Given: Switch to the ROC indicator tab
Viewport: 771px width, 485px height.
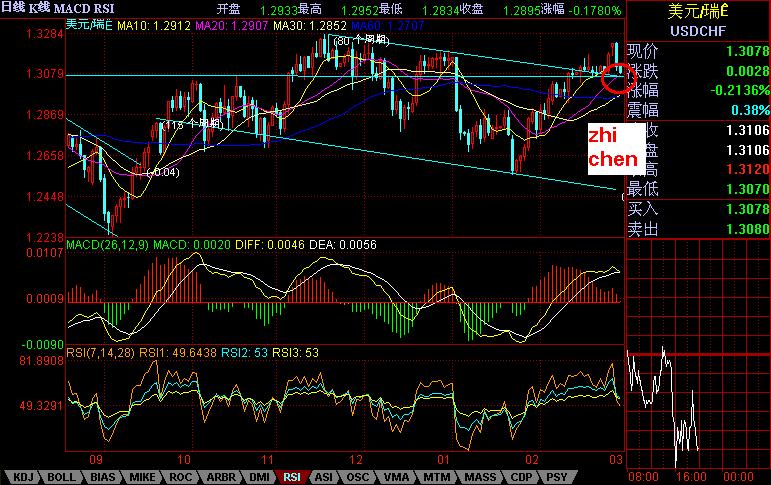Looking at the screenshot, I should click(x=180, y=477).
